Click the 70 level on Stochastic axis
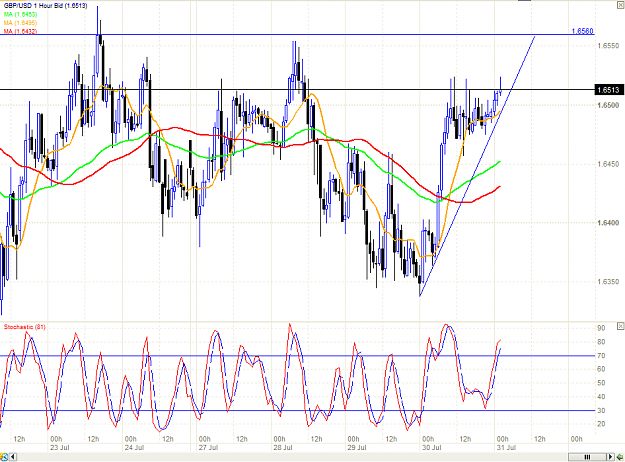Image resolution: width=625 pixels, height=462 pixels. 601,356
